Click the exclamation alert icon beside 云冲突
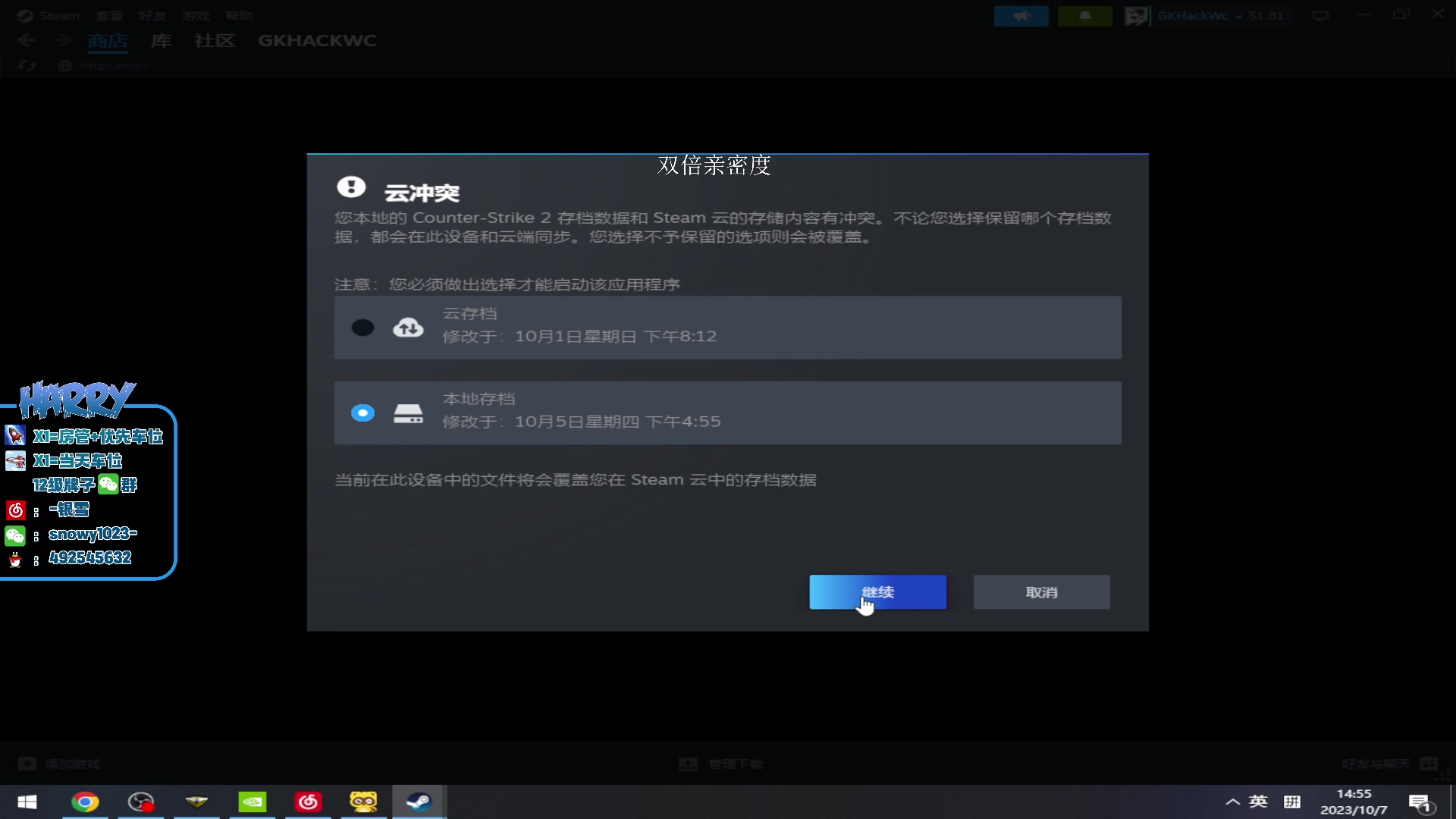Image resolution: width=1456 pixels, height=819 pixels. (351, 187)
